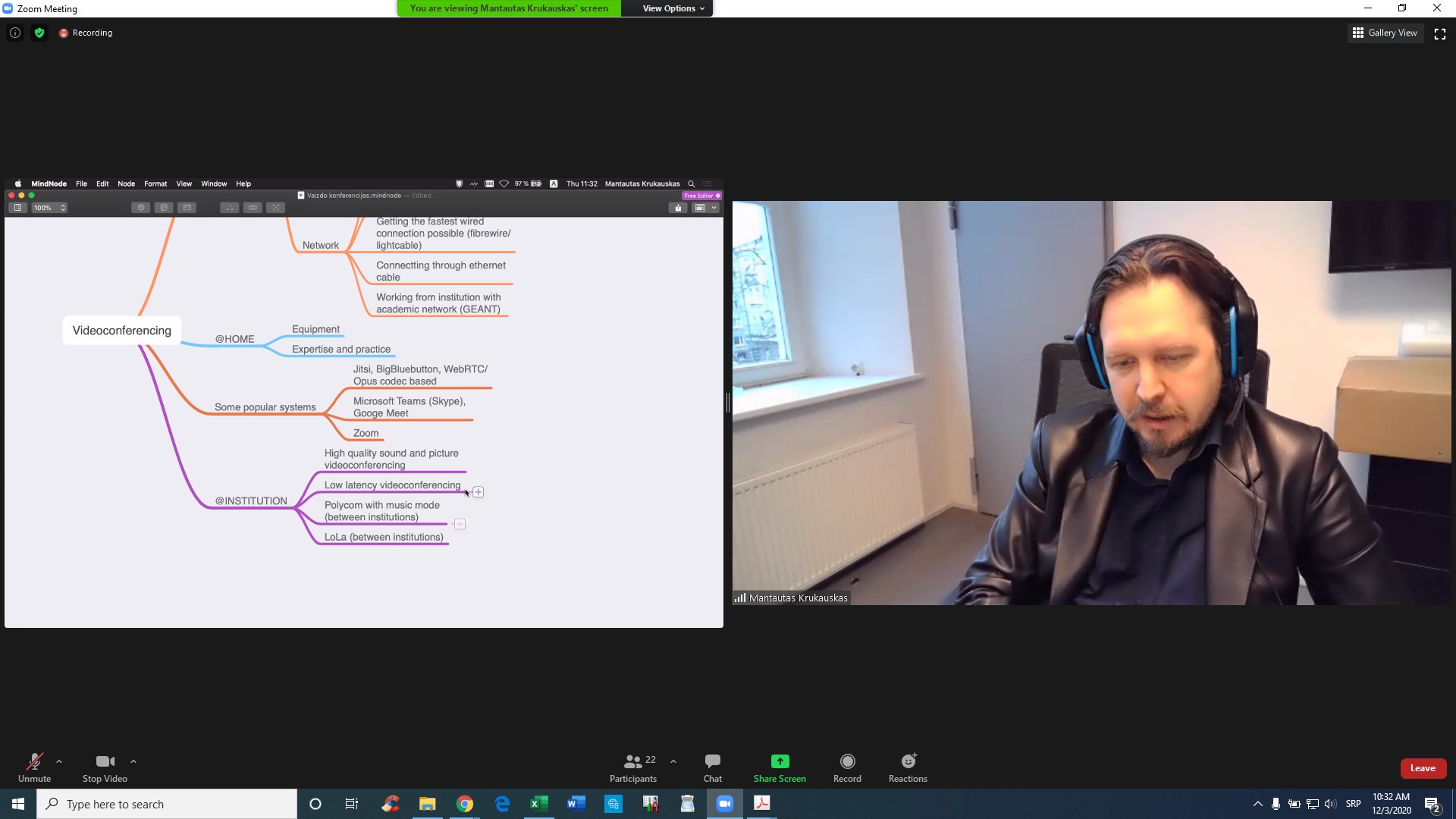Open File menu in MindNode
The width and height of the screenshot is (1456, 819).
pos(81,184)
